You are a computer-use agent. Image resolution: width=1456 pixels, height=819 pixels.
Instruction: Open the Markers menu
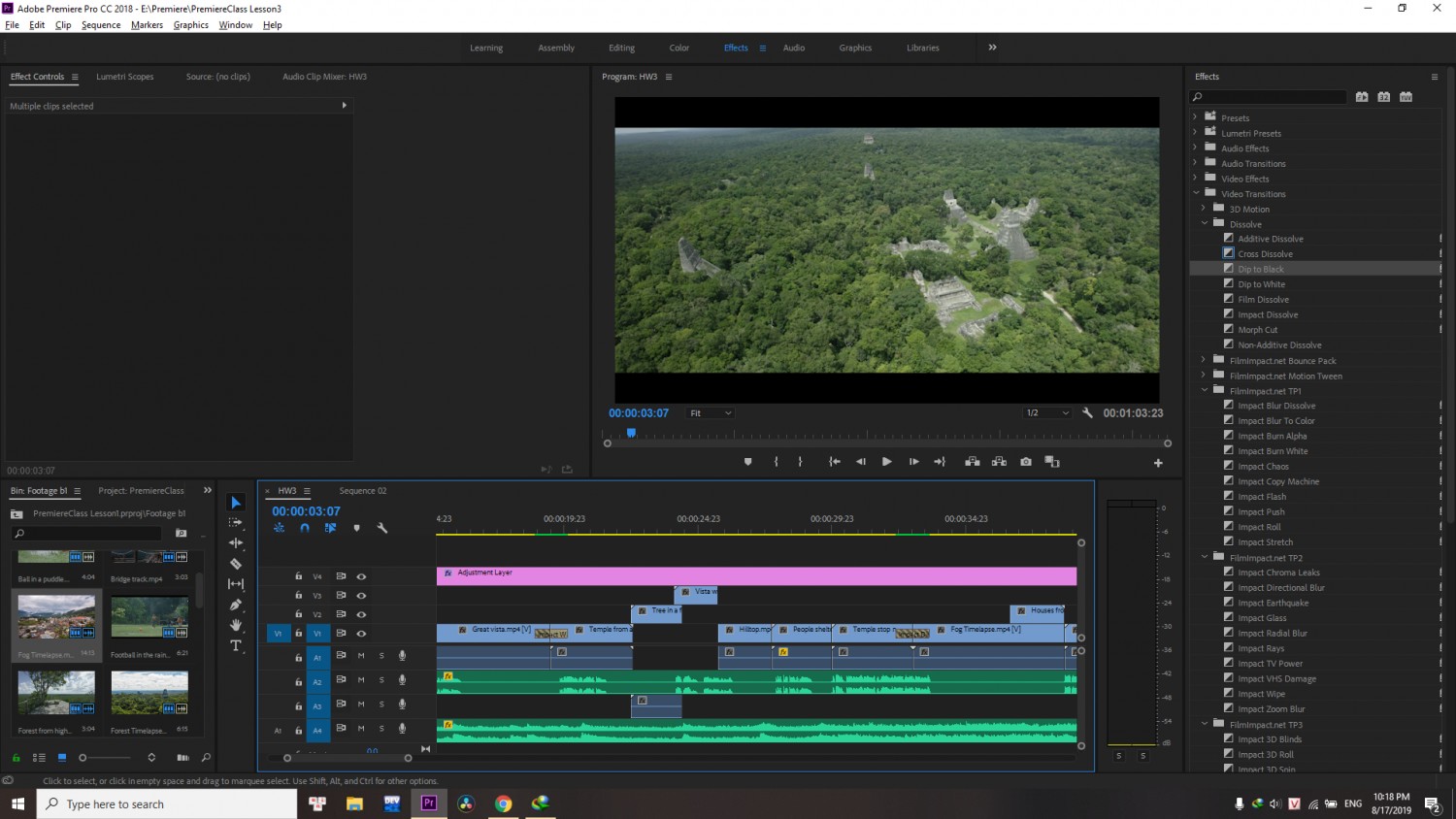tap(147, 25)
